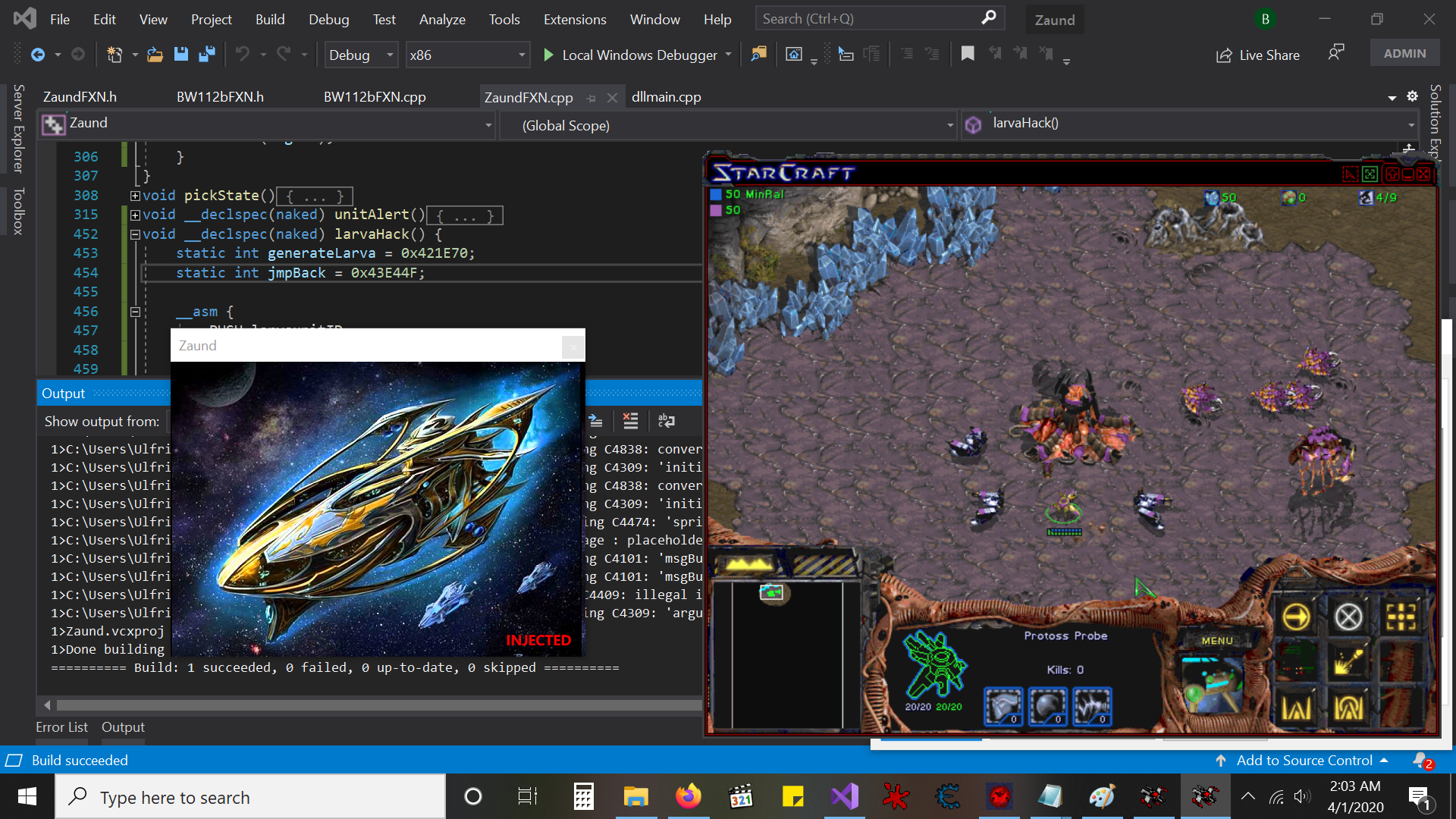Viewport: 1456px width, 819px height.
Task: Switch to the ZaundFXN.h tab
Action: click(80, 97)
